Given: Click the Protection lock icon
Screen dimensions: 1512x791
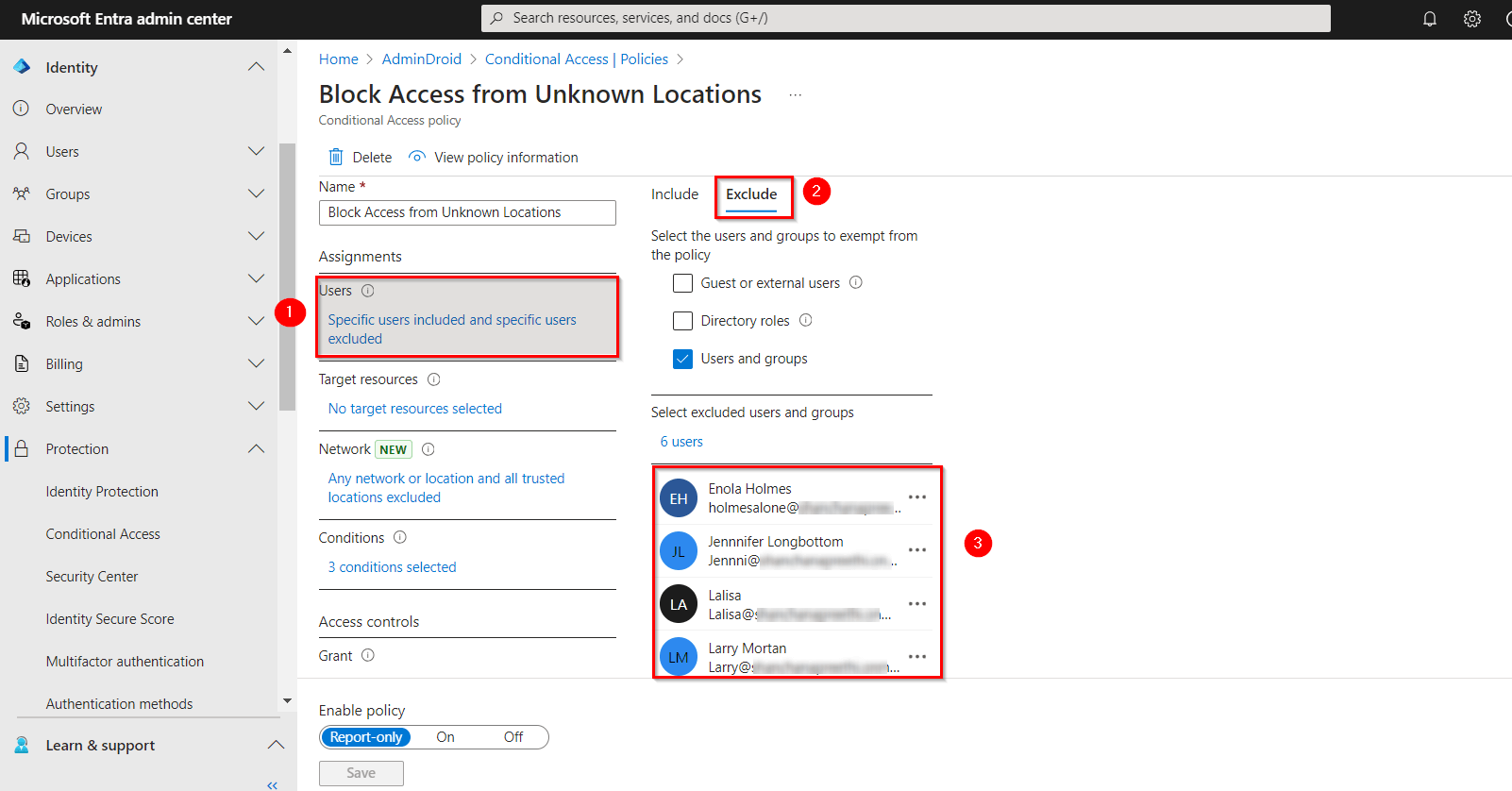Looking at the screenshot, I should click(21, 448).
